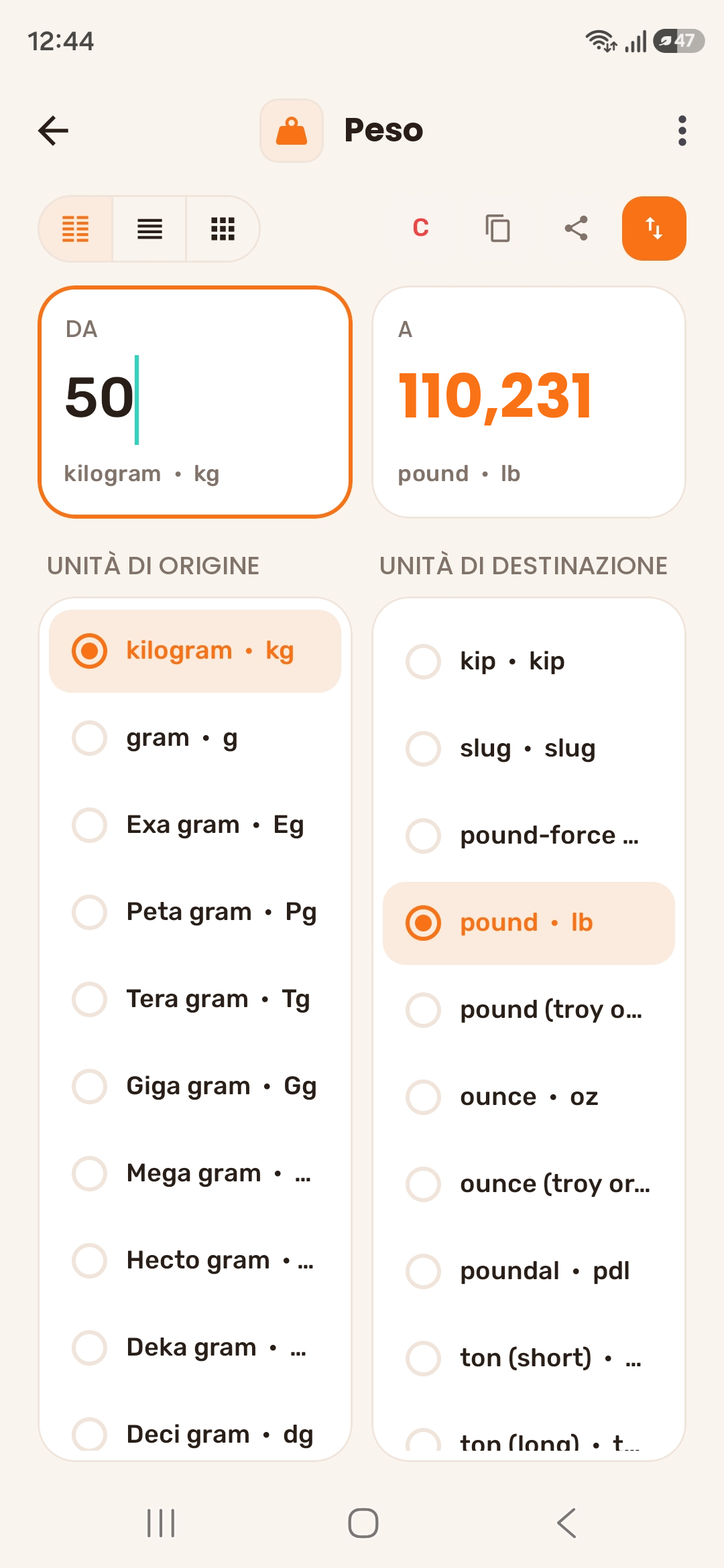The image size is (724, 1568).
Task: Open the three-dot overflow menu
Action: coord(682,131)
